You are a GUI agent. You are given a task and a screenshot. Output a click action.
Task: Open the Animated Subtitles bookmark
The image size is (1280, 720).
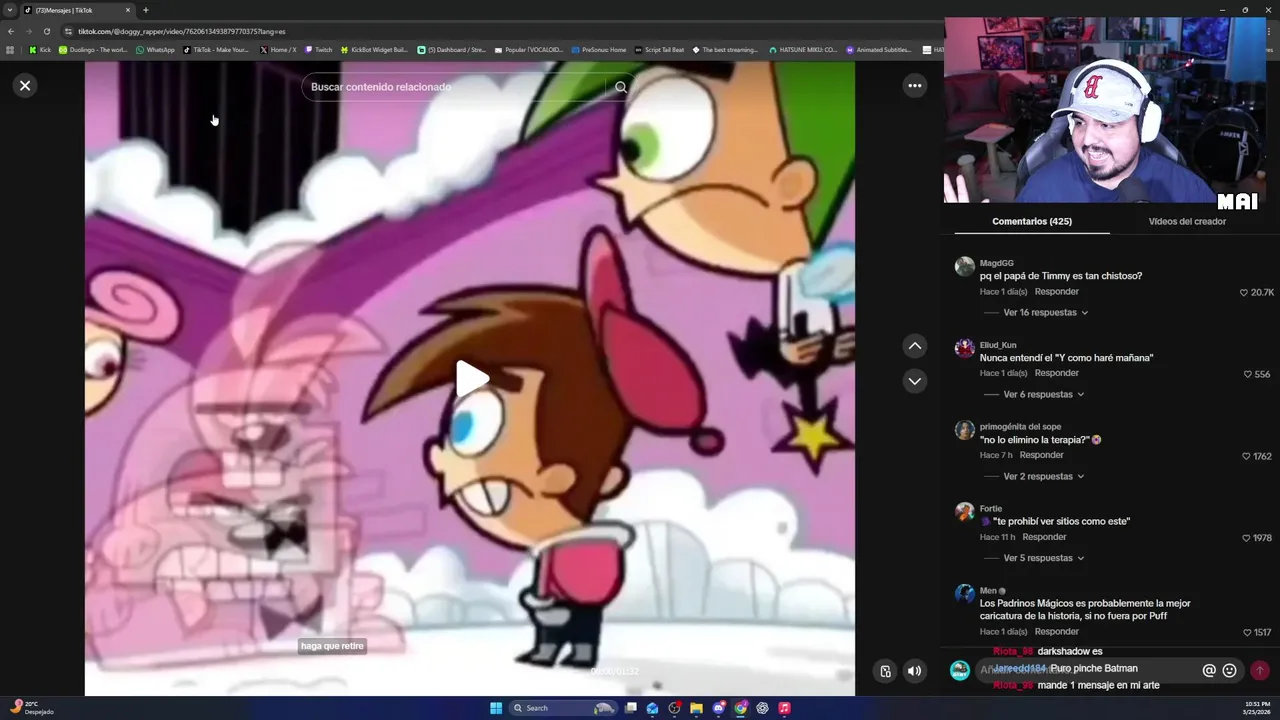[879, 50]
